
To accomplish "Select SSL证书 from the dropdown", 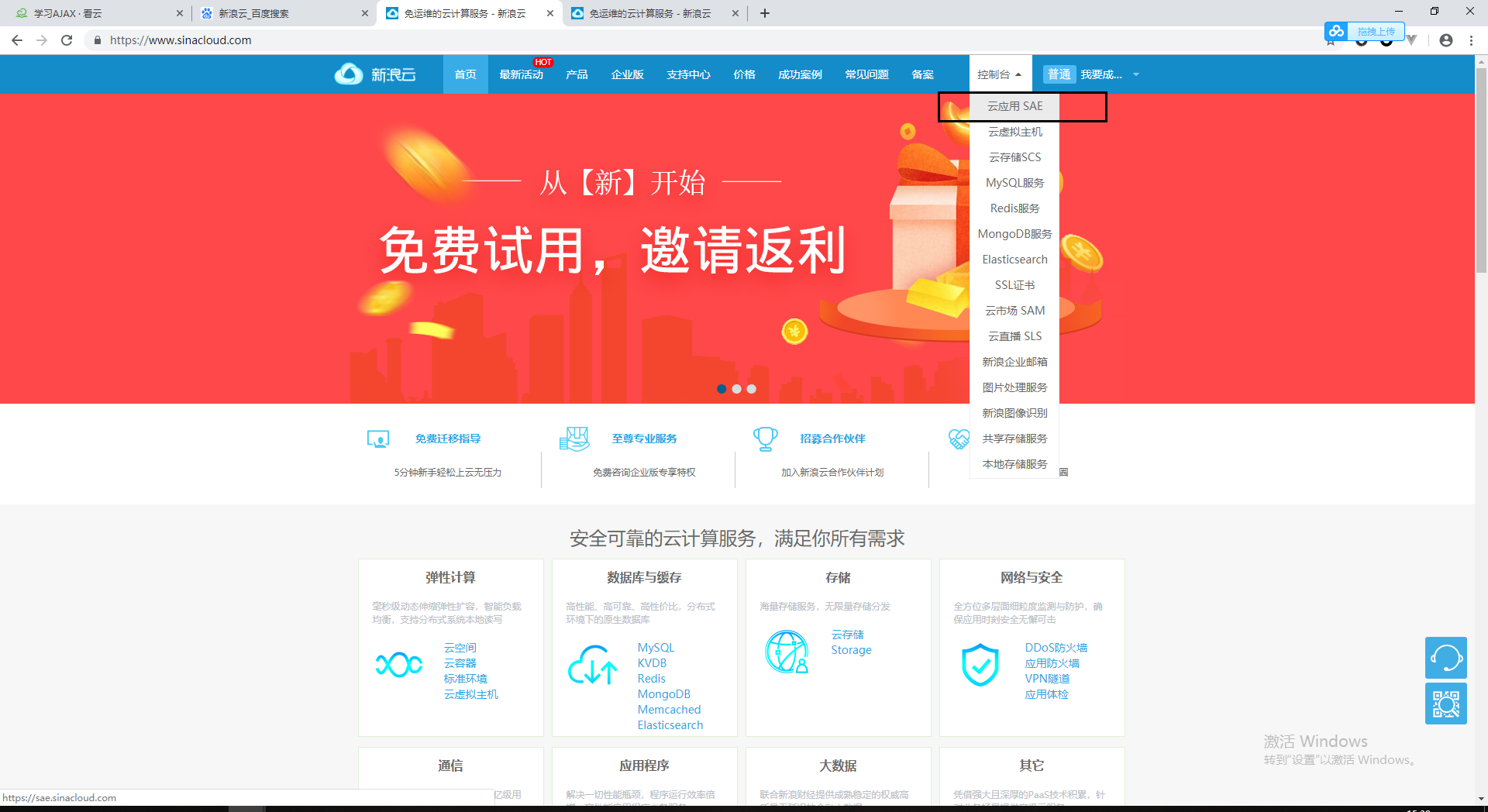I will [x=1014, y=285].
